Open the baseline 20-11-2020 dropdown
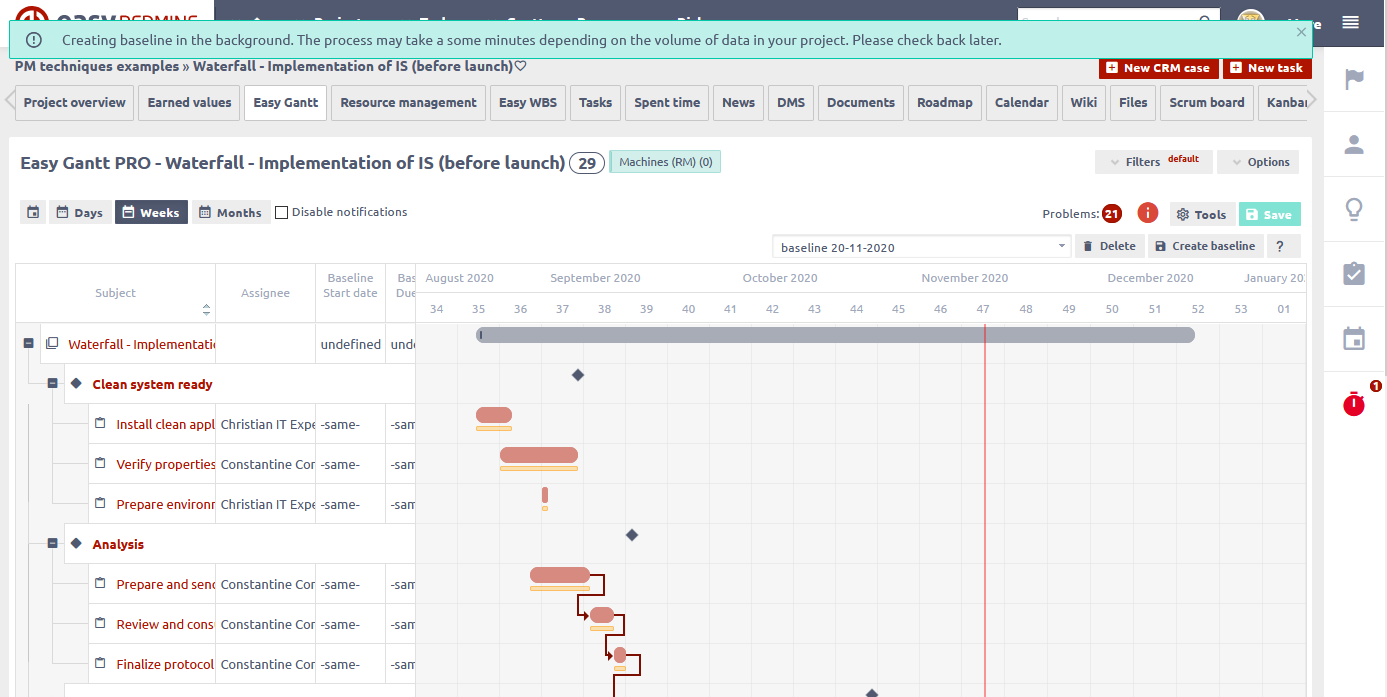Viewport: 1387px width, 697px height. [921, 247]
